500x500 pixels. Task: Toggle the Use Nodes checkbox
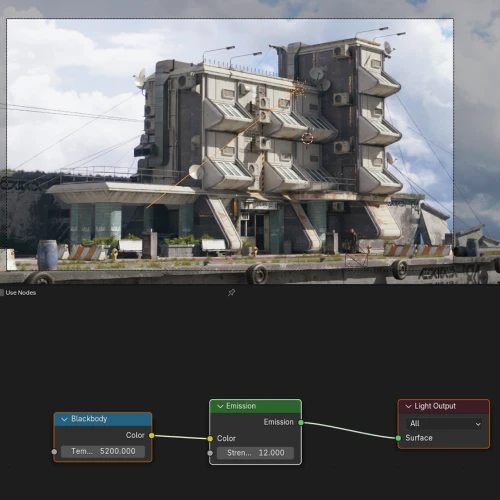2,293
